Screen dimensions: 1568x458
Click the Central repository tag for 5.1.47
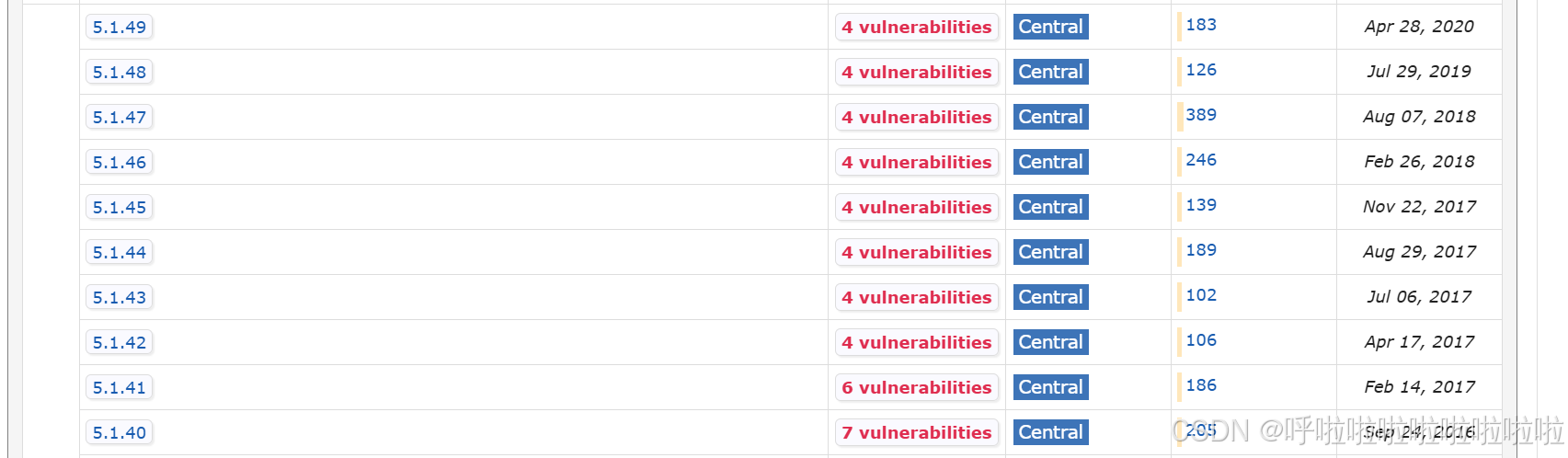[1051, 117]
